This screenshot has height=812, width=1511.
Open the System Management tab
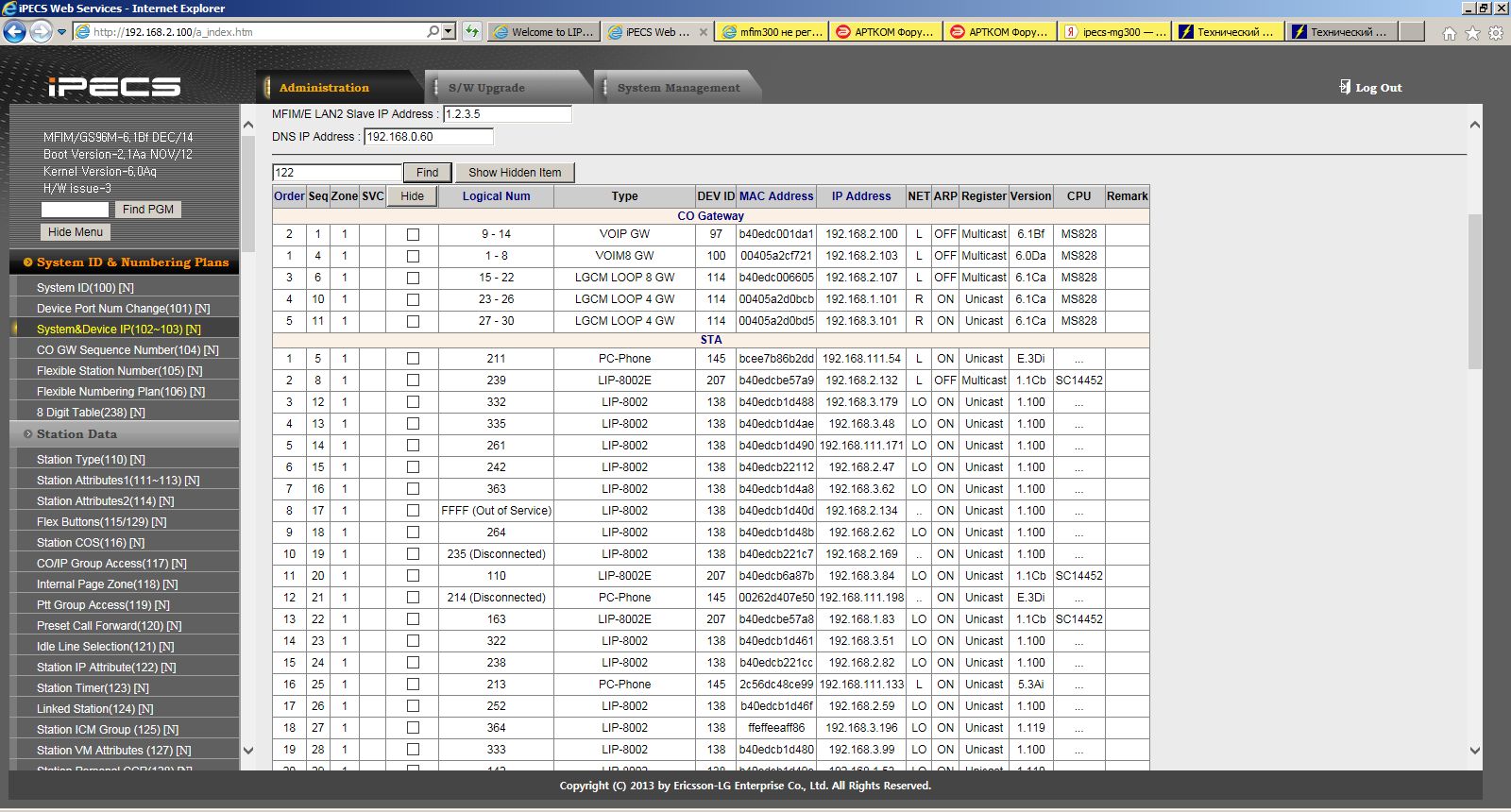tap(678, 88)
